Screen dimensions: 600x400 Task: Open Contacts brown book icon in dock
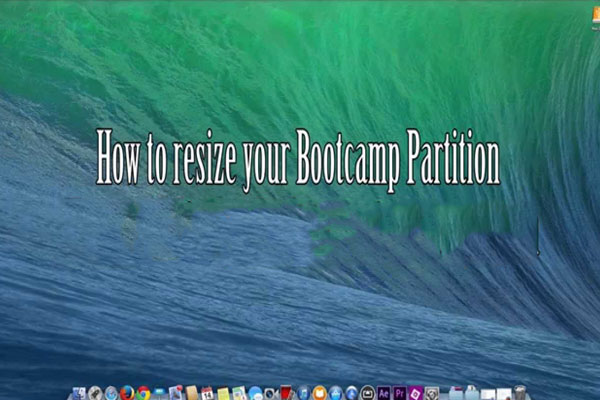(x=192, y=393)
